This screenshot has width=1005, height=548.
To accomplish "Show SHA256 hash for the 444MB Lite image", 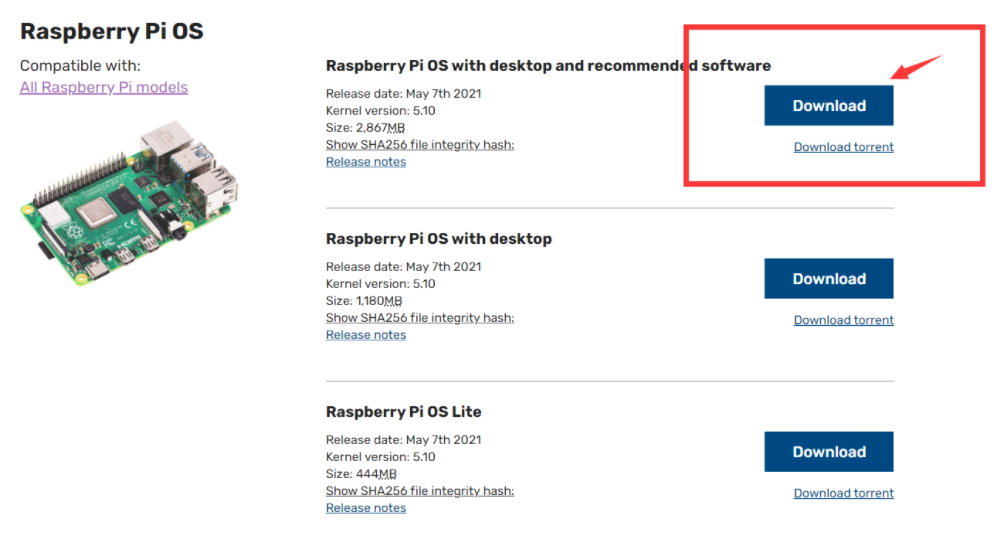I will pos(420,491).
